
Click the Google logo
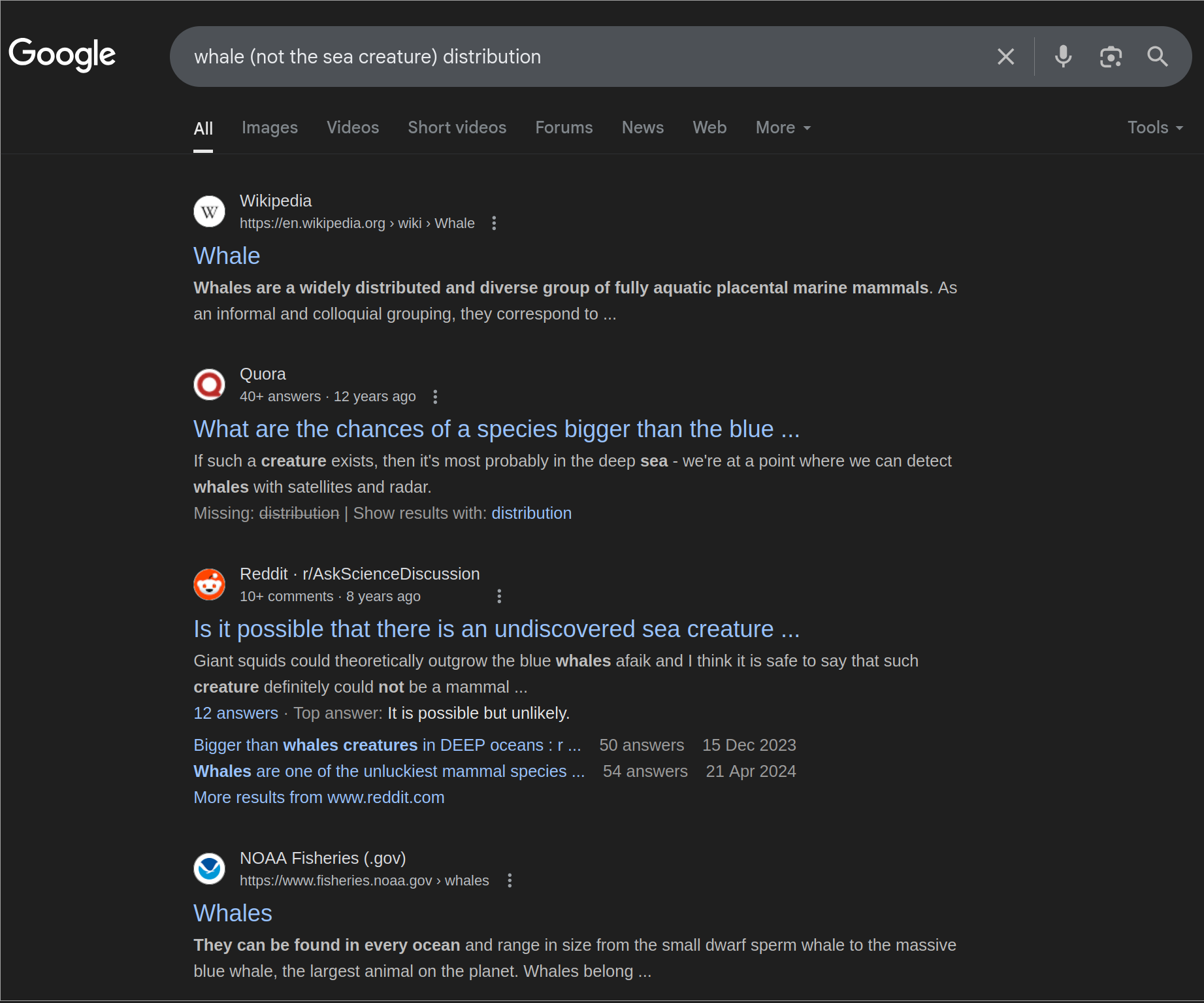click(x=62, y=55)
